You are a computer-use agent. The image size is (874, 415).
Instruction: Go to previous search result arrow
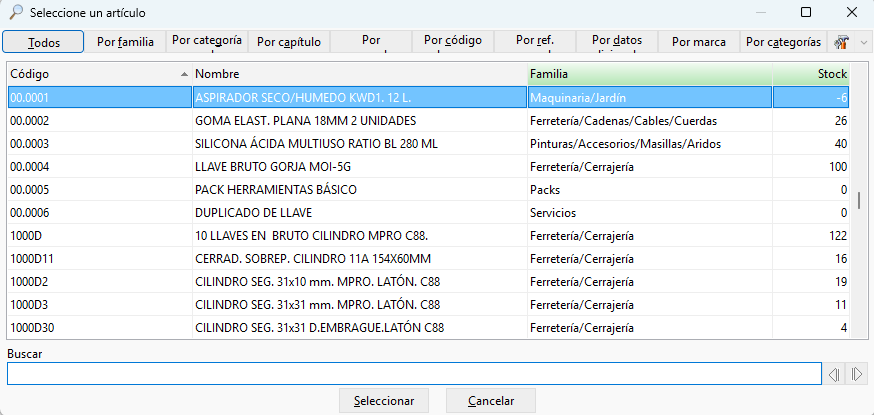click(x=834, y=374)
